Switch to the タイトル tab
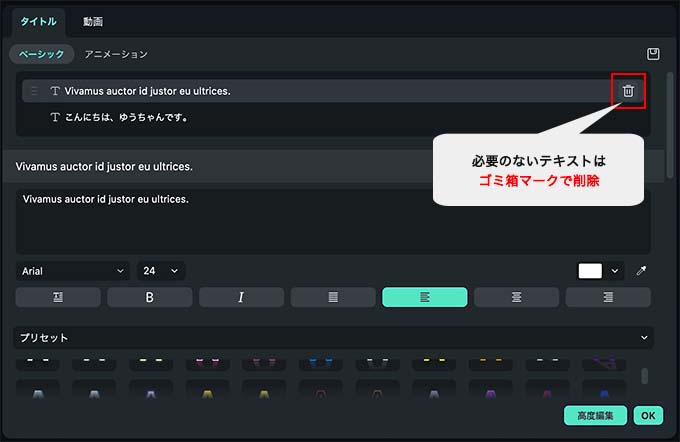 [x=38, y=22]
